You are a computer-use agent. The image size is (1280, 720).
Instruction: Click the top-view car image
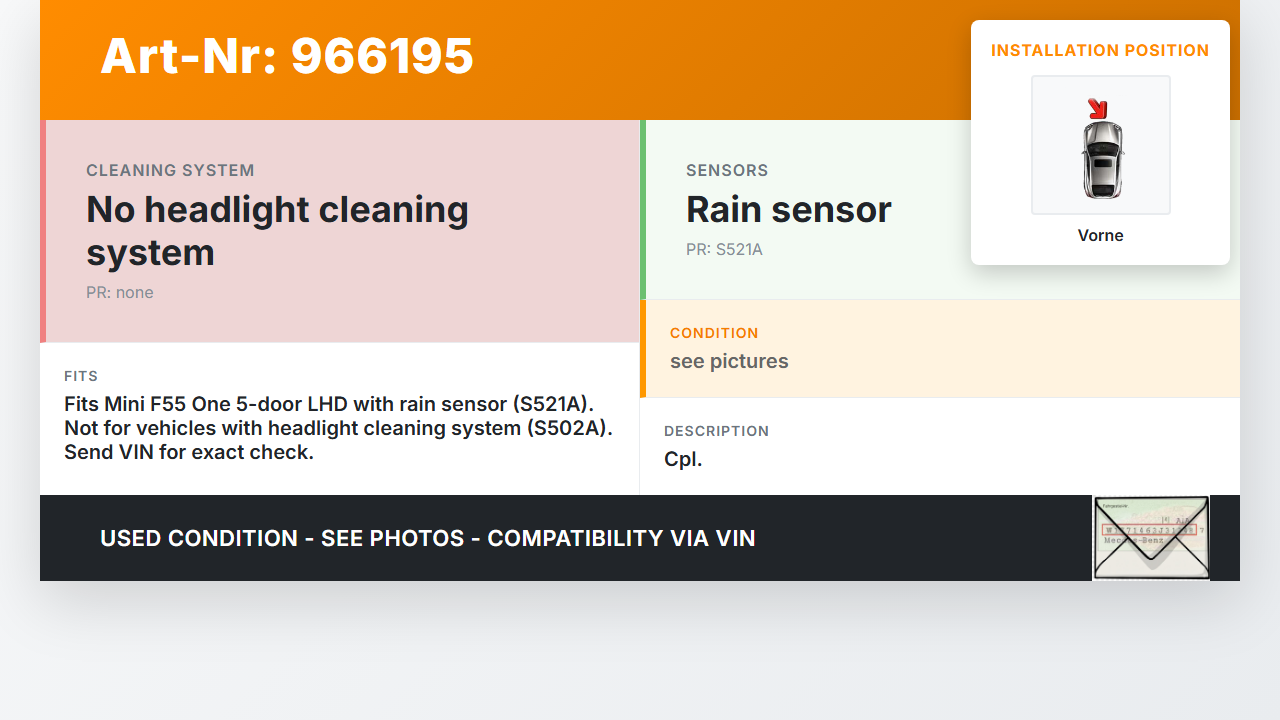[1101, 158]
